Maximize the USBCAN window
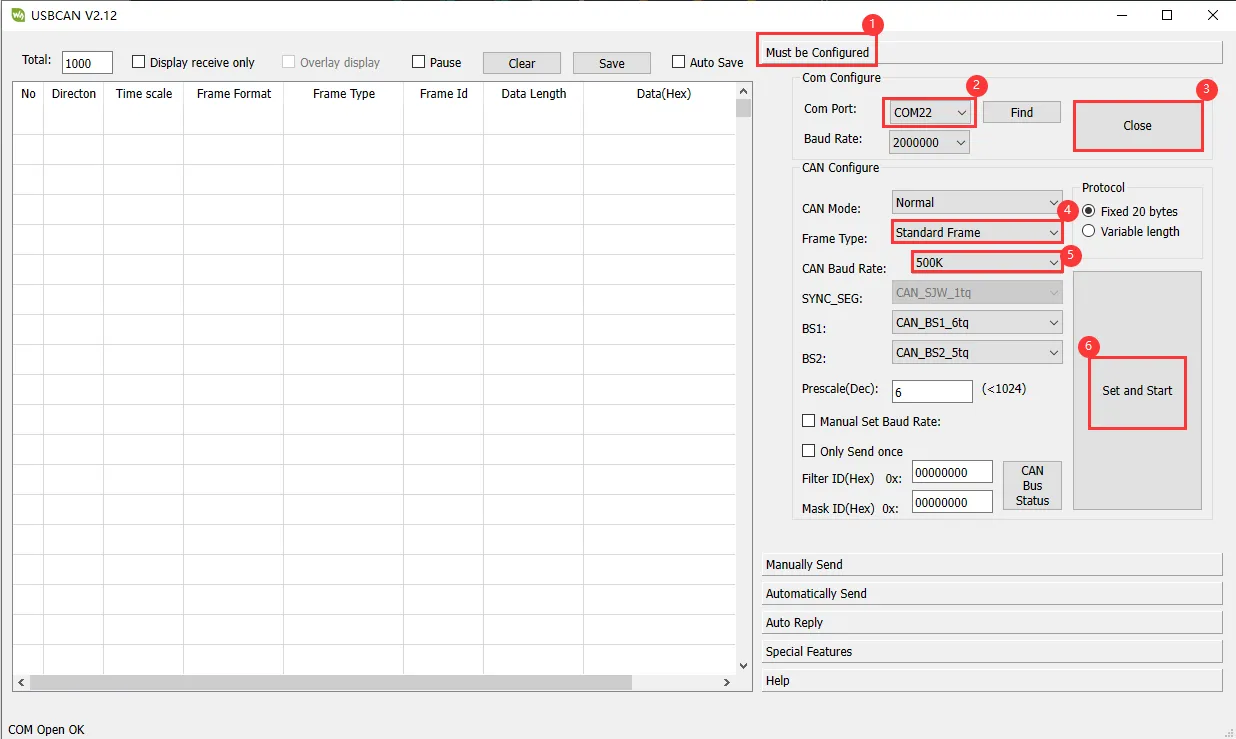Viewport: 1236px width, 739px height. 1167,15
